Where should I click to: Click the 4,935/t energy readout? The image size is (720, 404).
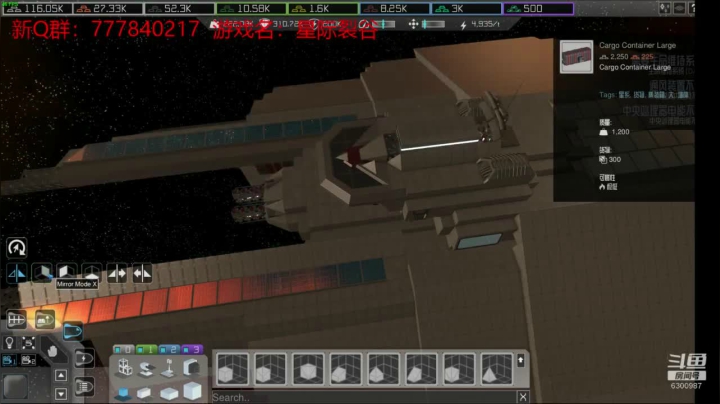pyautogui.click(x=480, y=24)
